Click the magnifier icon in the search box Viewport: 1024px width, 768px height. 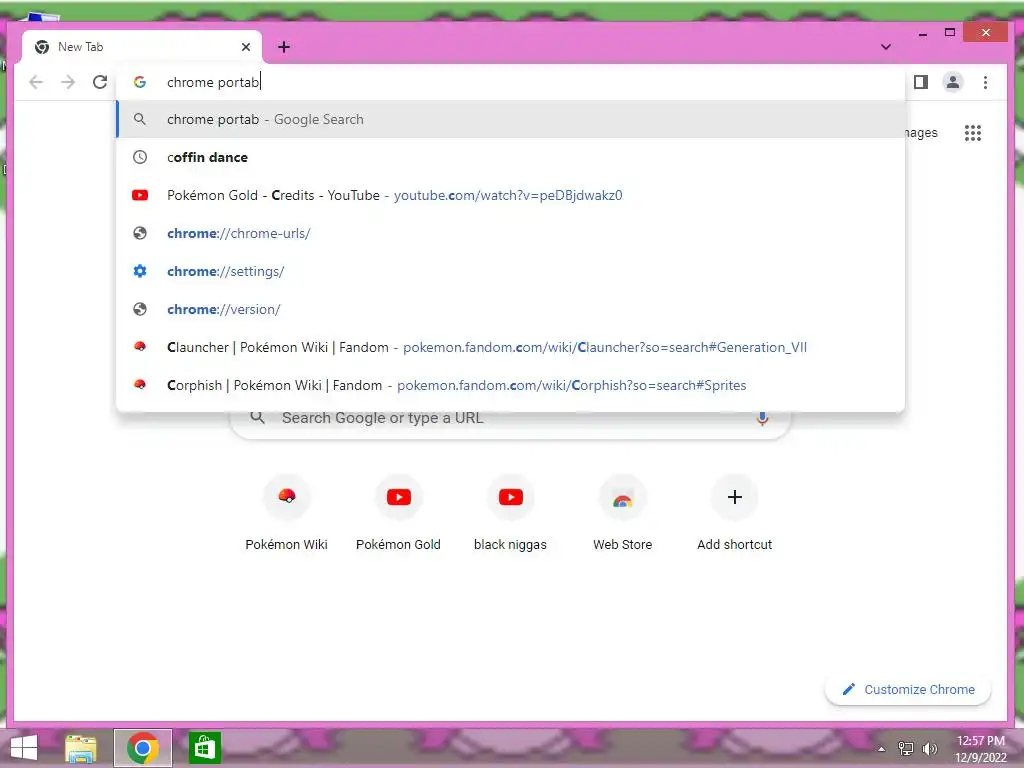[258, 417]
